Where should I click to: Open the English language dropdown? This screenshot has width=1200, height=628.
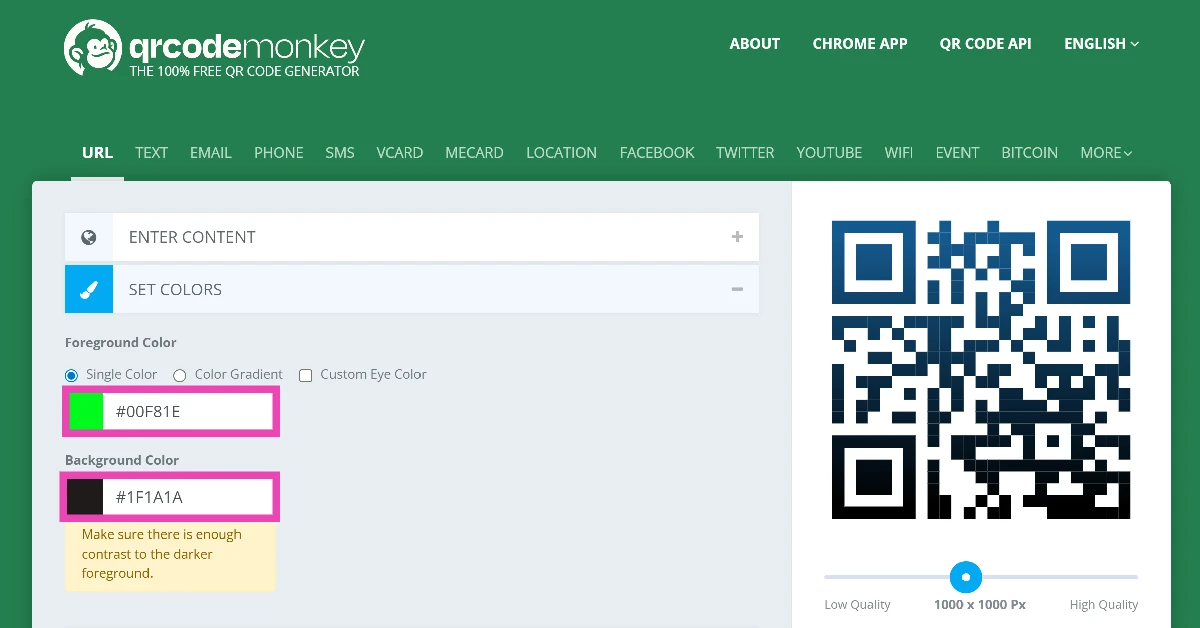point(1101,44)
